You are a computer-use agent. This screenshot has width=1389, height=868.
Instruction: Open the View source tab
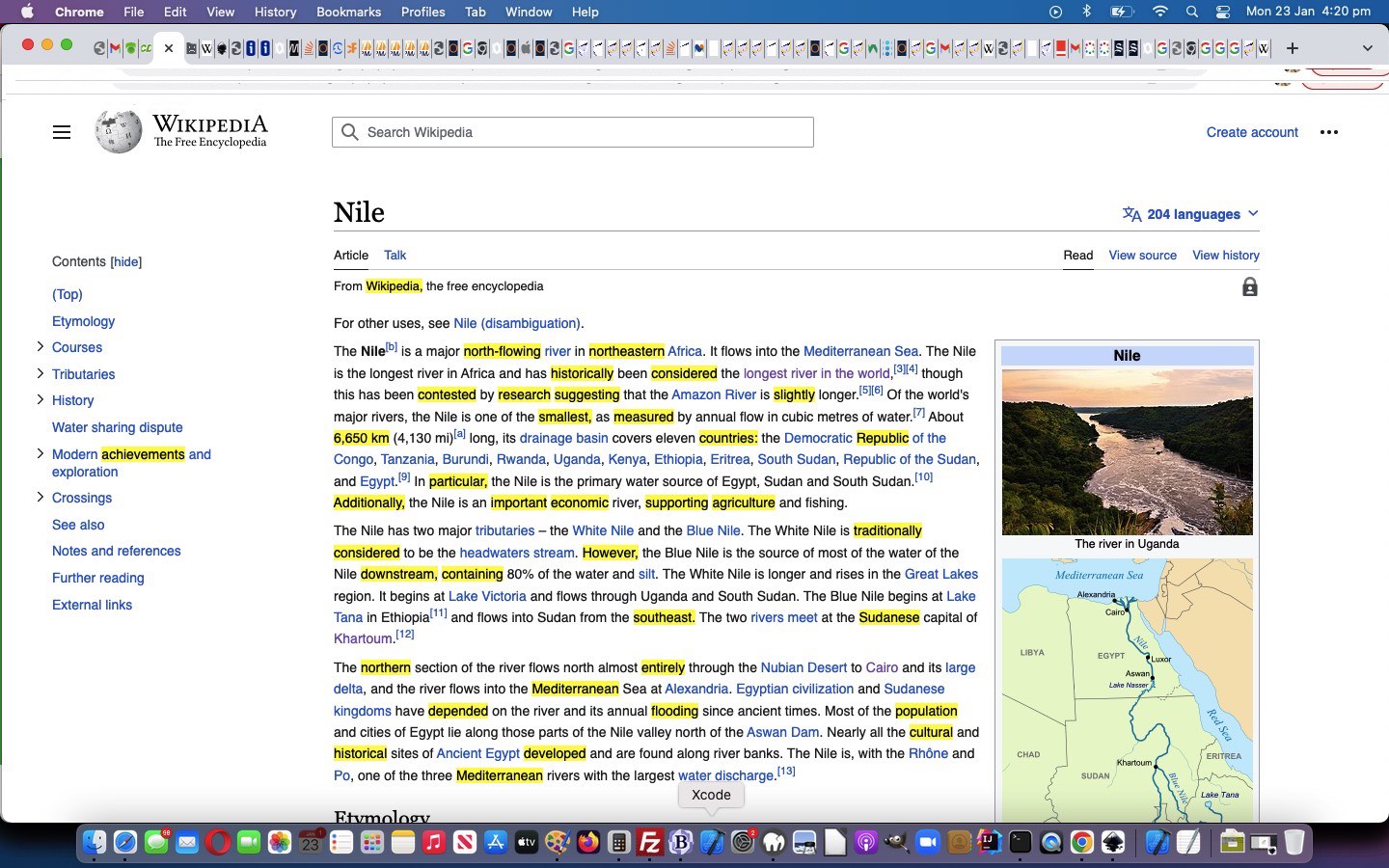pyautogui.click(x=1142, y=255)
